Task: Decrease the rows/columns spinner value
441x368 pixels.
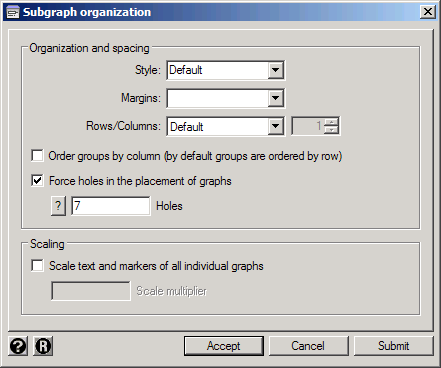Action: [x=331, y=130]
